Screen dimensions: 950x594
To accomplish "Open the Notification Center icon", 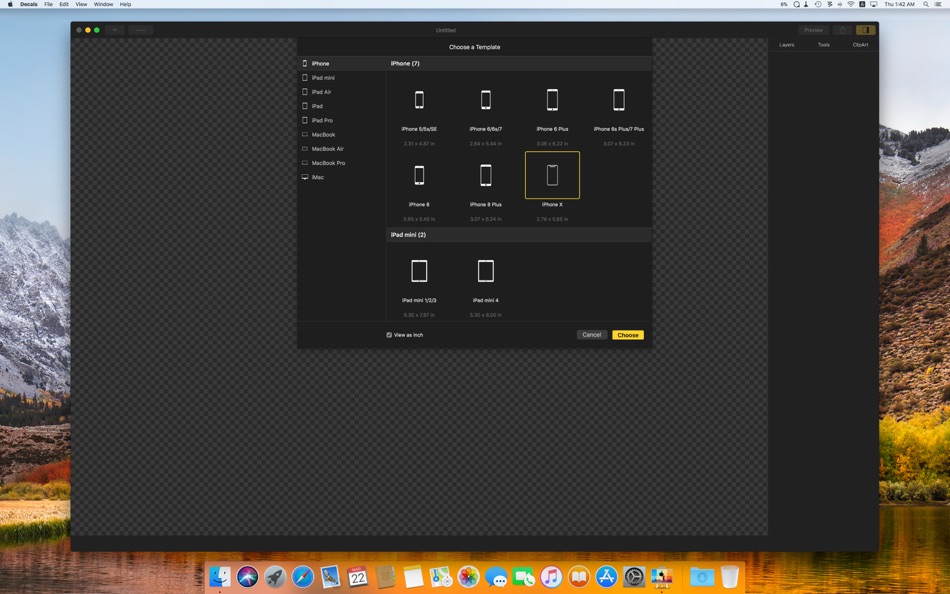I will click(940, 4).
